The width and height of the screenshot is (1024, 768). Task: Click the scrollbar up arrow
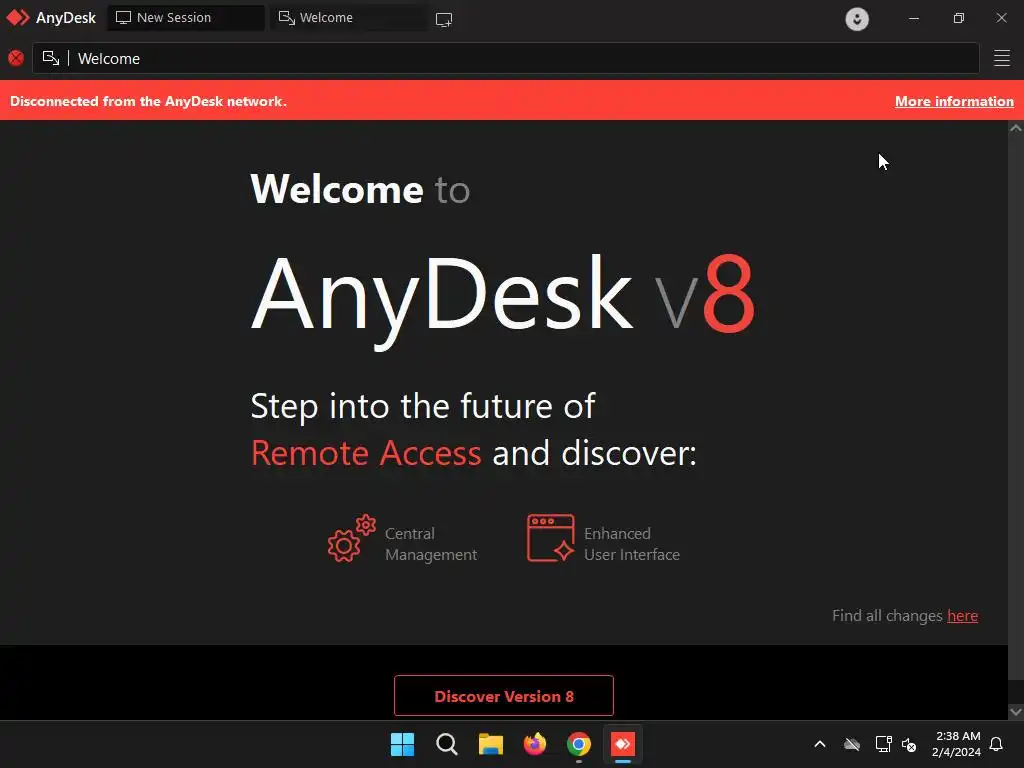tap(1016, 128)
